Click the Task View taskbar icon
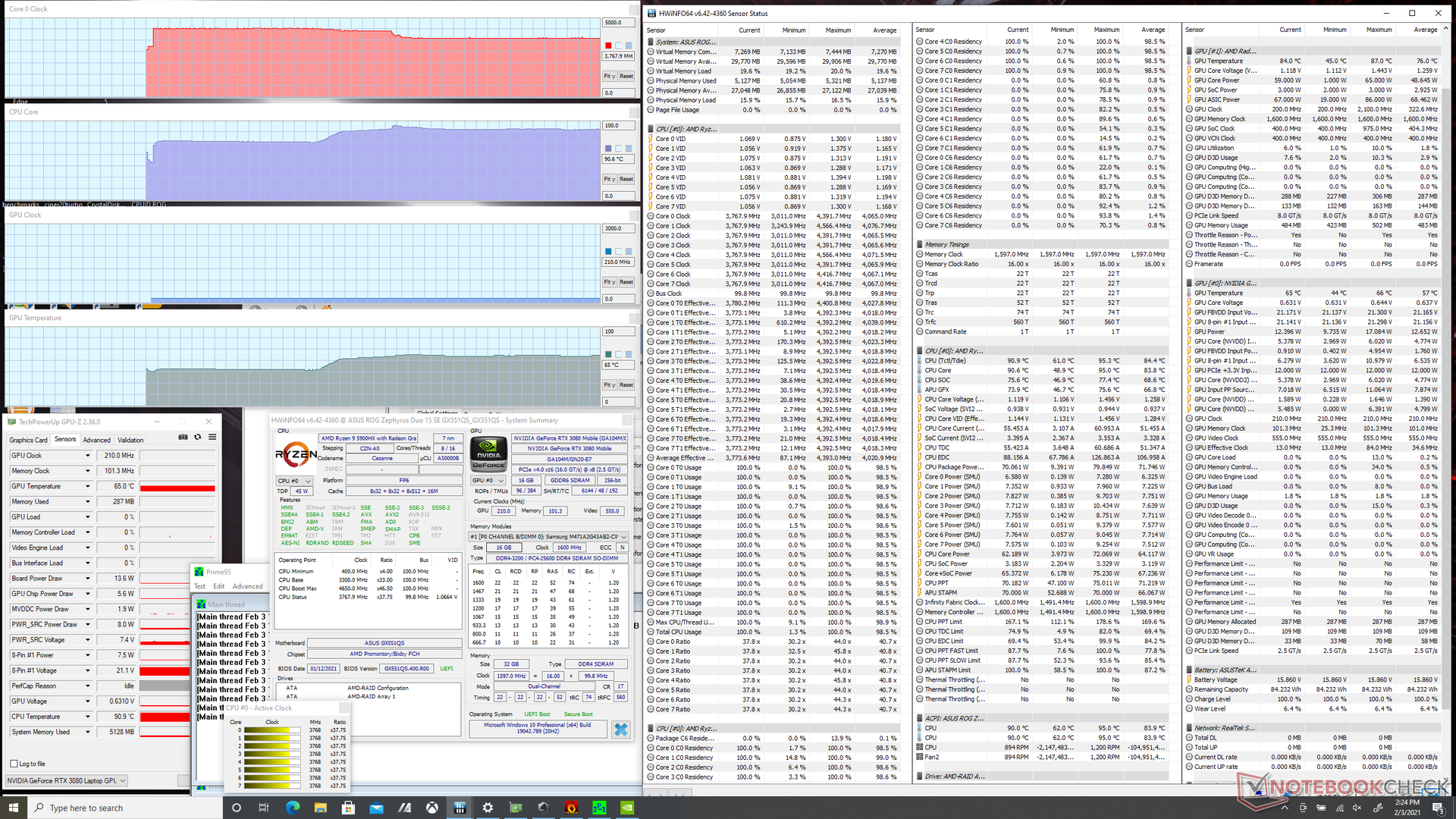 (264, 808)
